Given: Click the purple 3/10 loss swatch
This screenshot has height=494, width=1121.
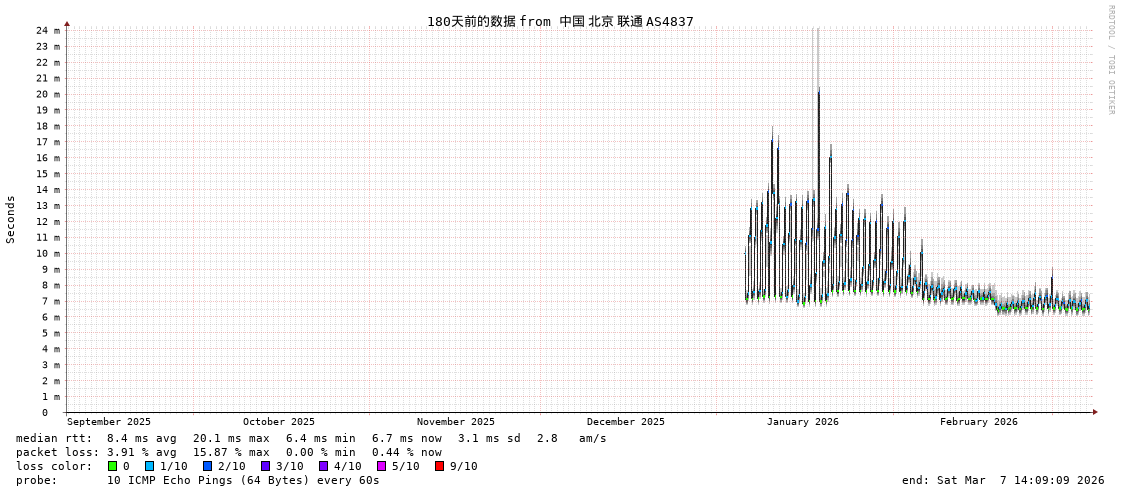Looking at the screenshot, I should (x=265, y=466).
